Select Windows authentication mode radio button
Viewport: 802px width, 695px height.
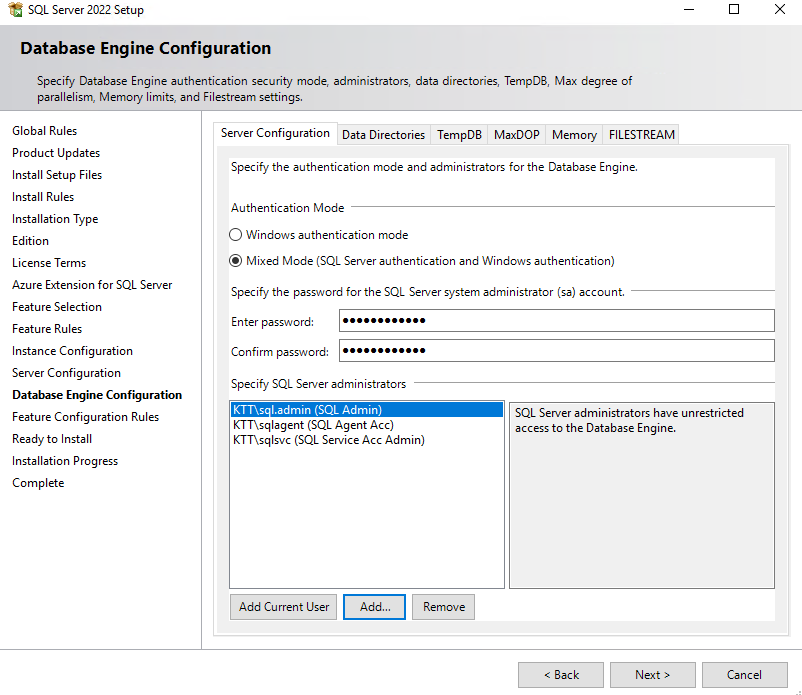pos(235,235)
